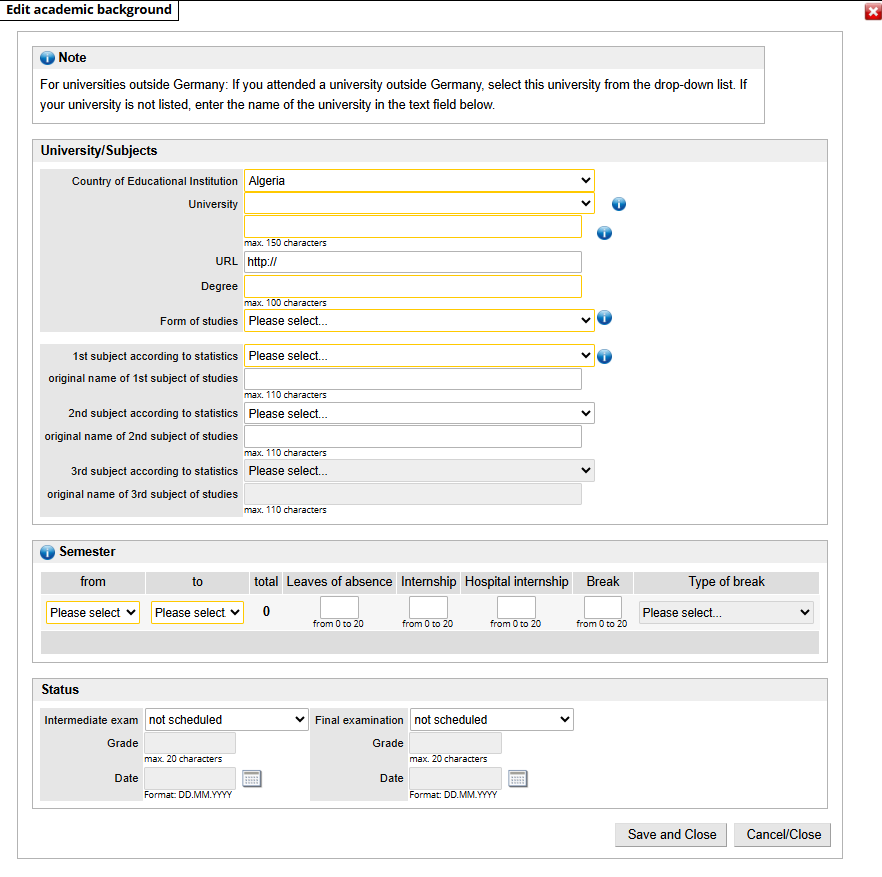Screen dimensions: 882x877
Task: Open Country of Educational Institution dropdown
Action: (x=419, y=181)
